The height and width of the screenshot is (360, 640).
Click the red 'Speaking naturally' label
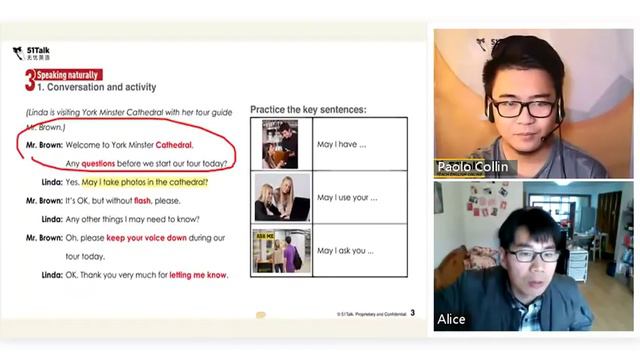point(68,75)
